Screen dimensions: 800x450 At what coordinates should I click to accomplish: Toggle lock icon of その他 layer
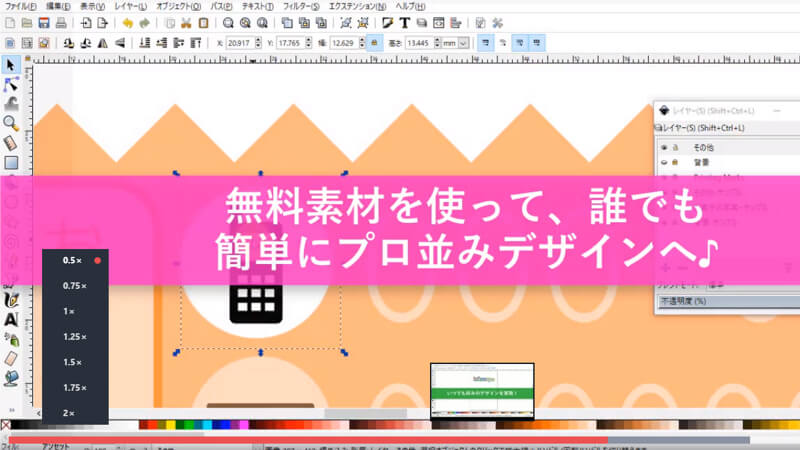676,147
